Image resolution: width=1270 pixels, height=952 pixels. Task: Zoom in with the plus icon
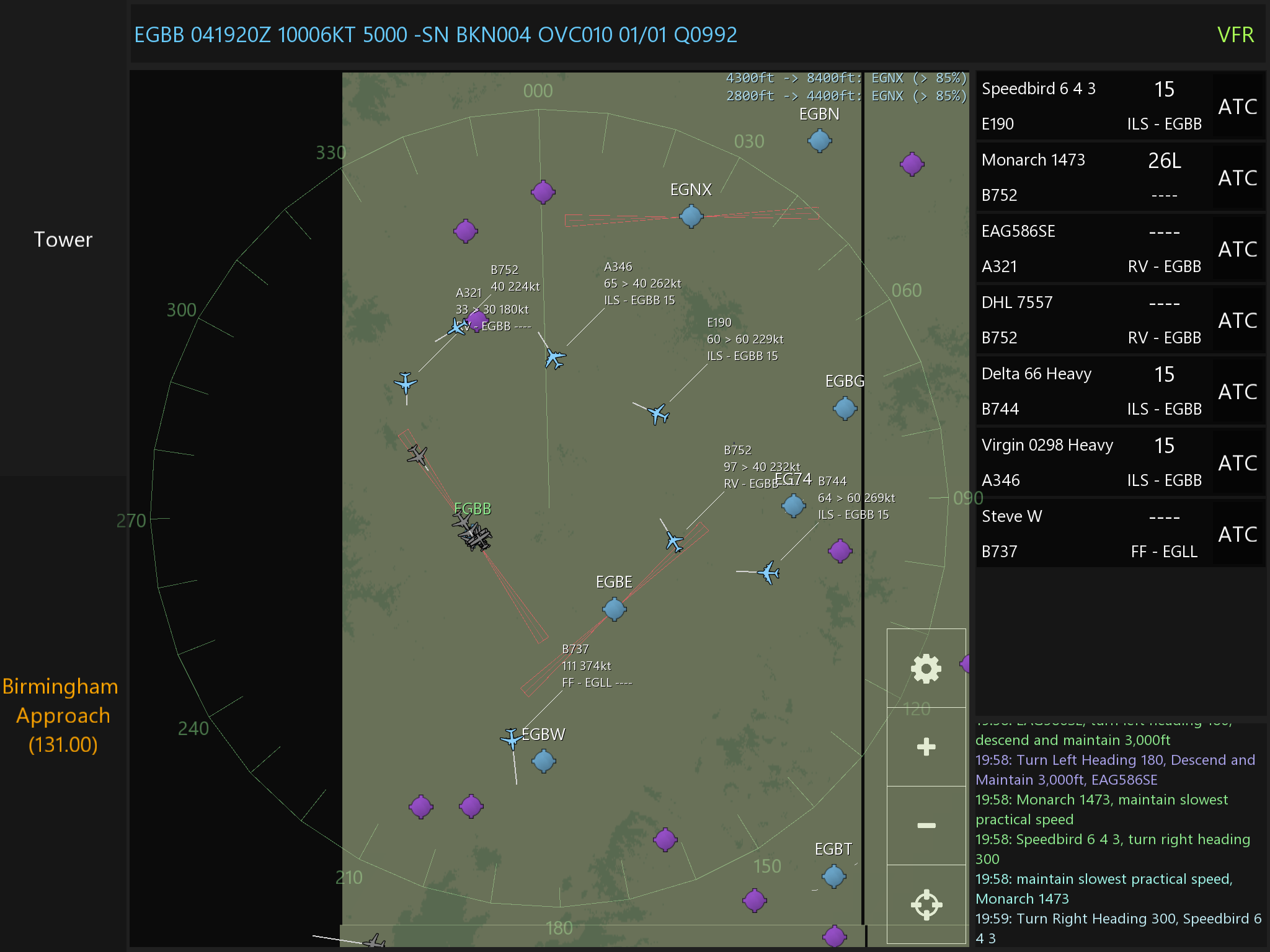click(926, 747)
